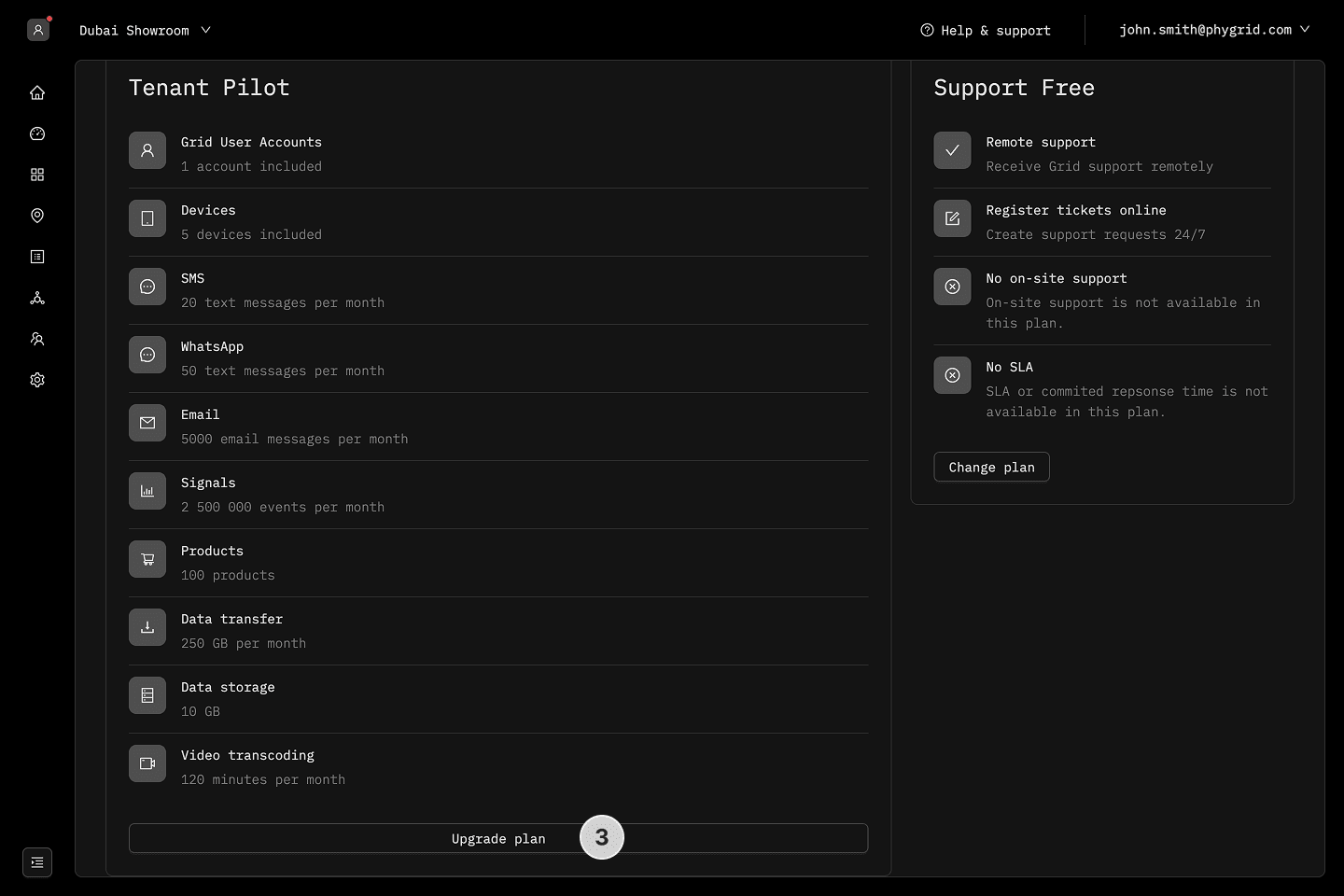Open Help & support
1344x896 pixels.
pyautogui.click(x=985, y=30)
